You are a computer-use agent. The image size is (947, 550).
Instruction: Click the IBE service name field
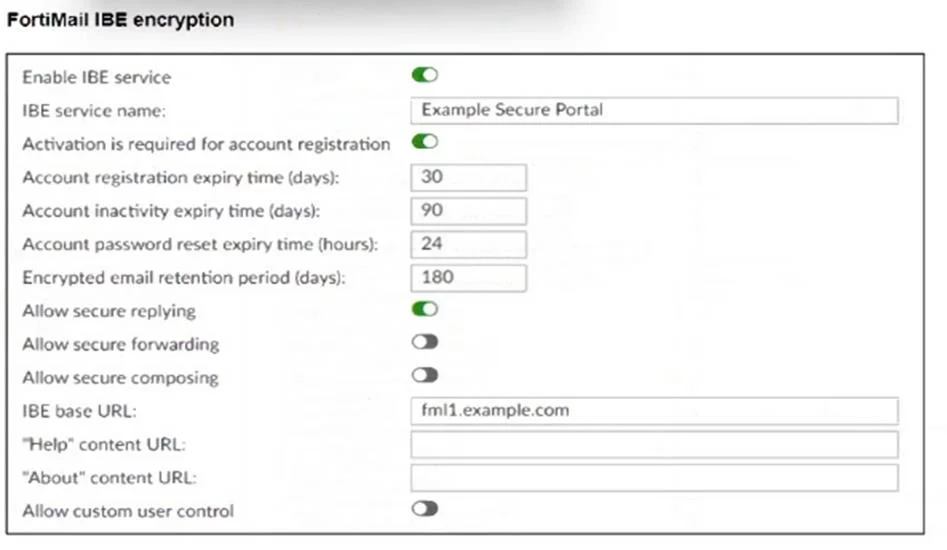[654, 110]
